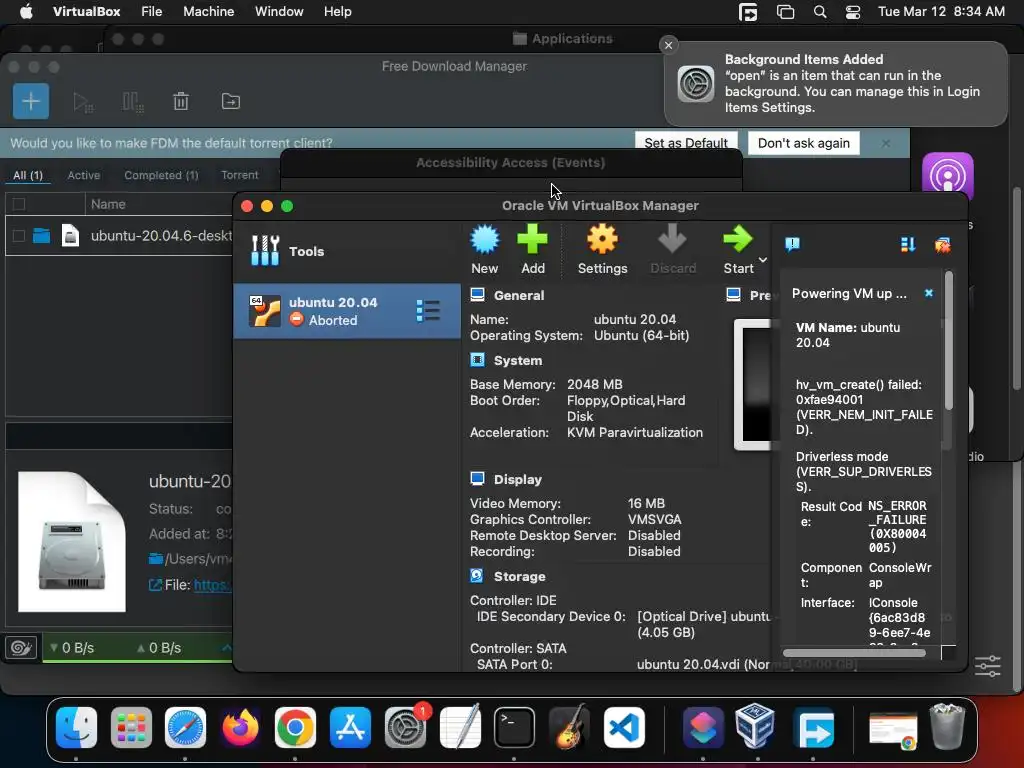This screenshot has height=768, width=1024.
Task: Tick the ubuntu-20.04.6 download checkbox
Action: click(x=19, y=236)
